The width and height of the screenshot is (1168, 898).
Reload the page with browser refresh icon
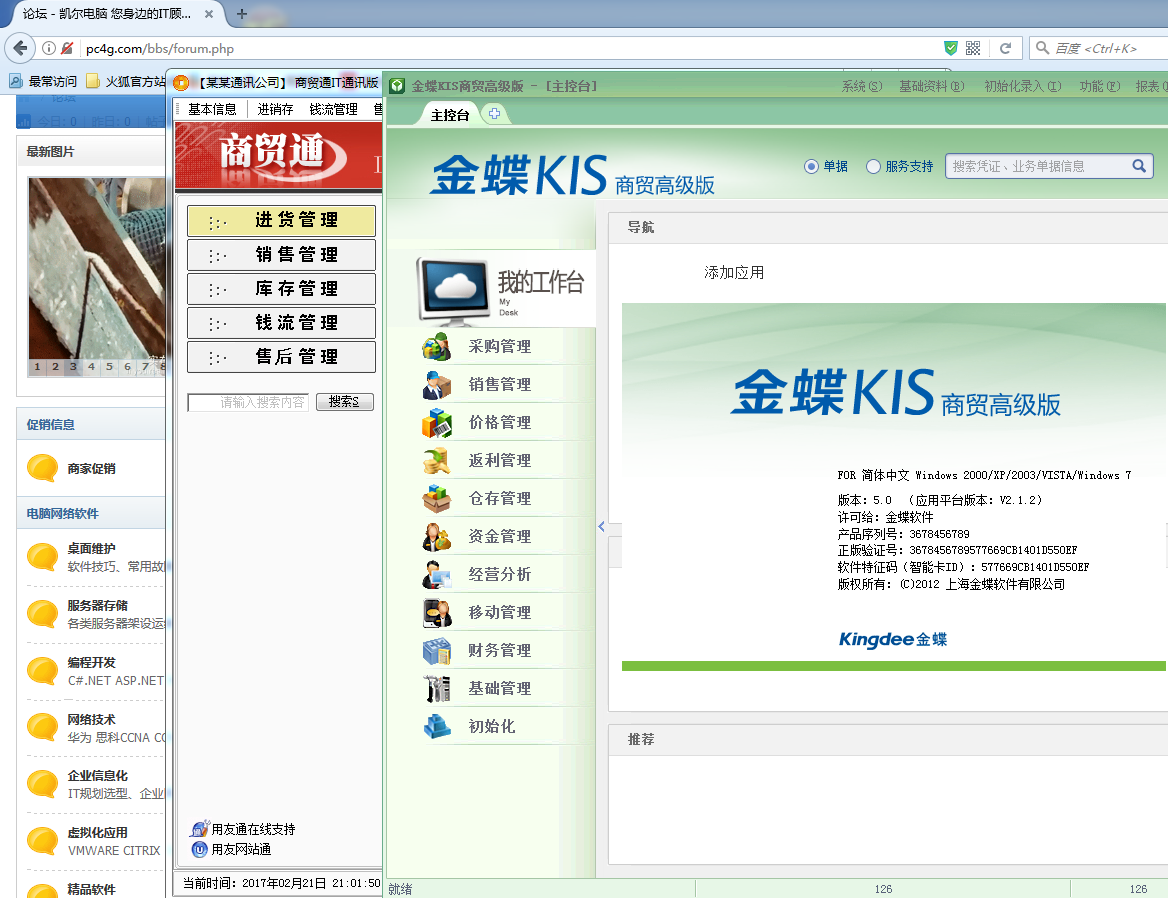[x=1005, y=48]
